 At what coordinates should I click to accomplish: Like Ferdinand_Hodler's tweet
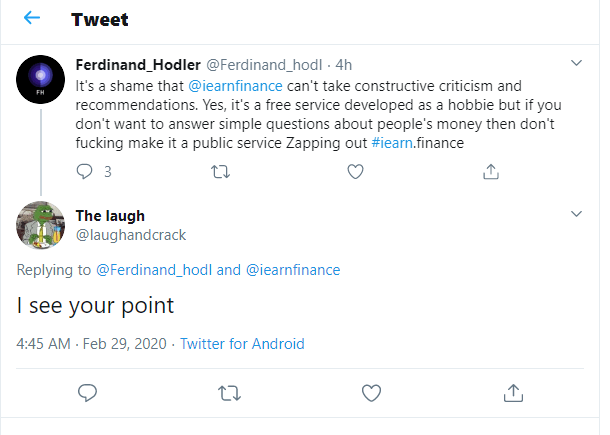coord(355,171)
